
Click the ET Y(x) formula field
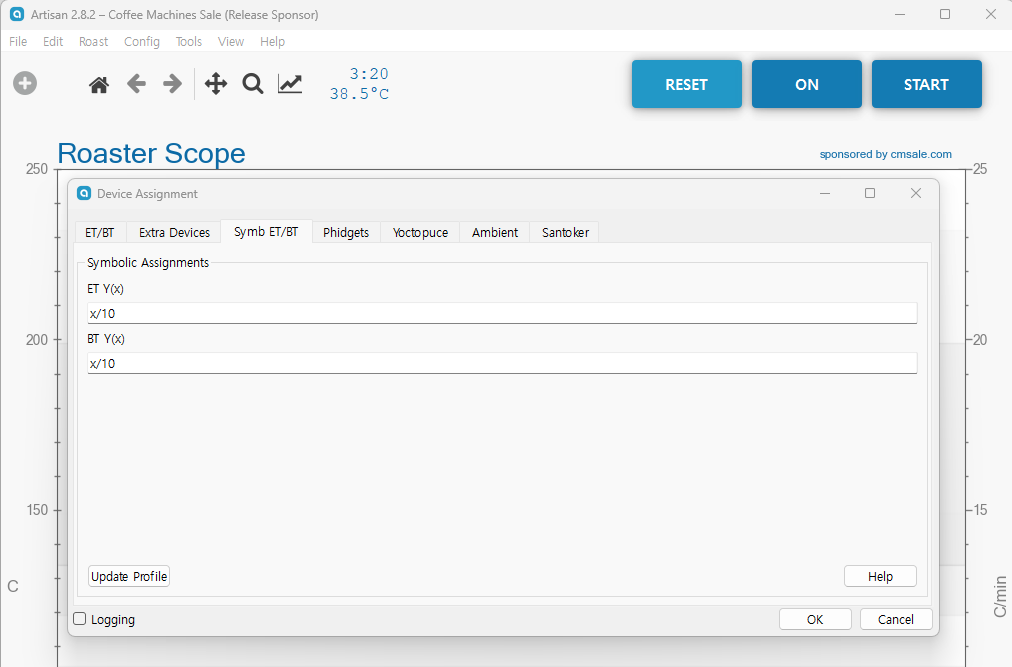pyautogui.click(x=502, y=313)
